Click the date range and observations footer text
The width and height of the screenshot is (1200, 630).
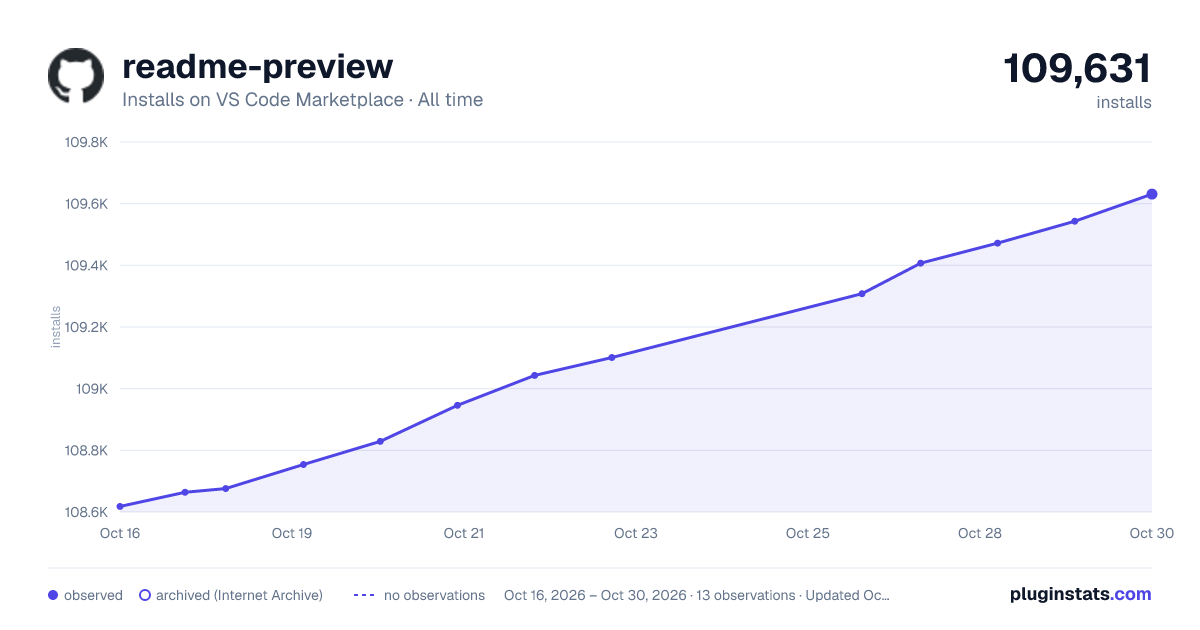(x=697, y=595)
